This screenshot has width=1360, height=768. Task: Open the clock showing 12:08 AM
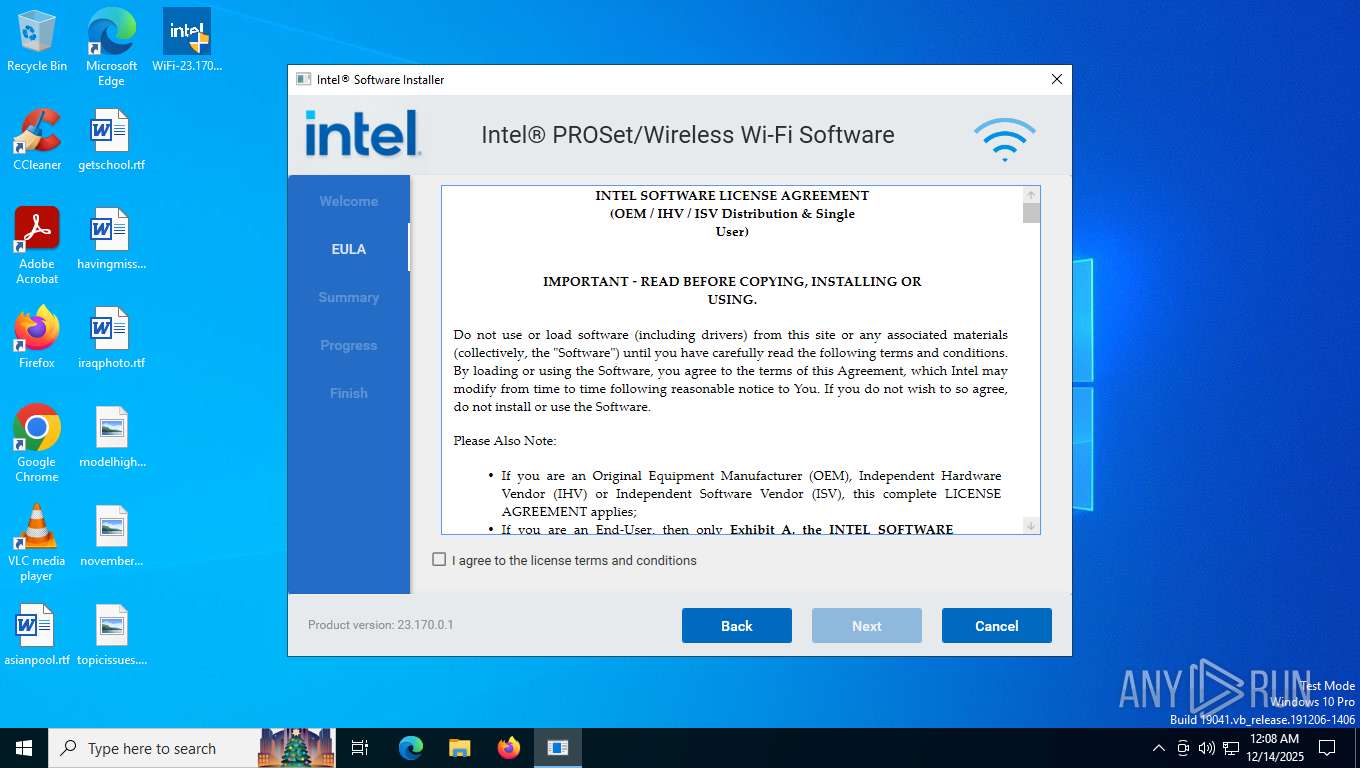click(x=1274, y=748)
